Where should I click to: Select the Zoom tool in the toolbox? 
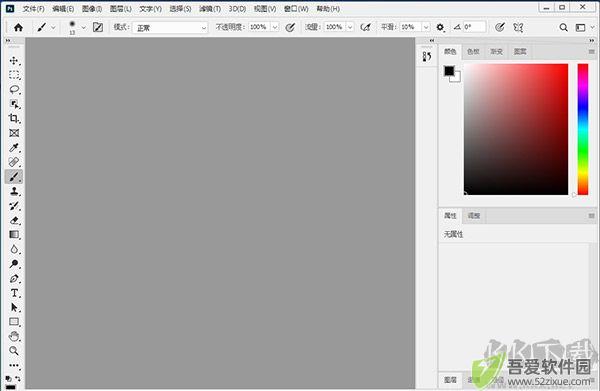click(x=14, y=350)
